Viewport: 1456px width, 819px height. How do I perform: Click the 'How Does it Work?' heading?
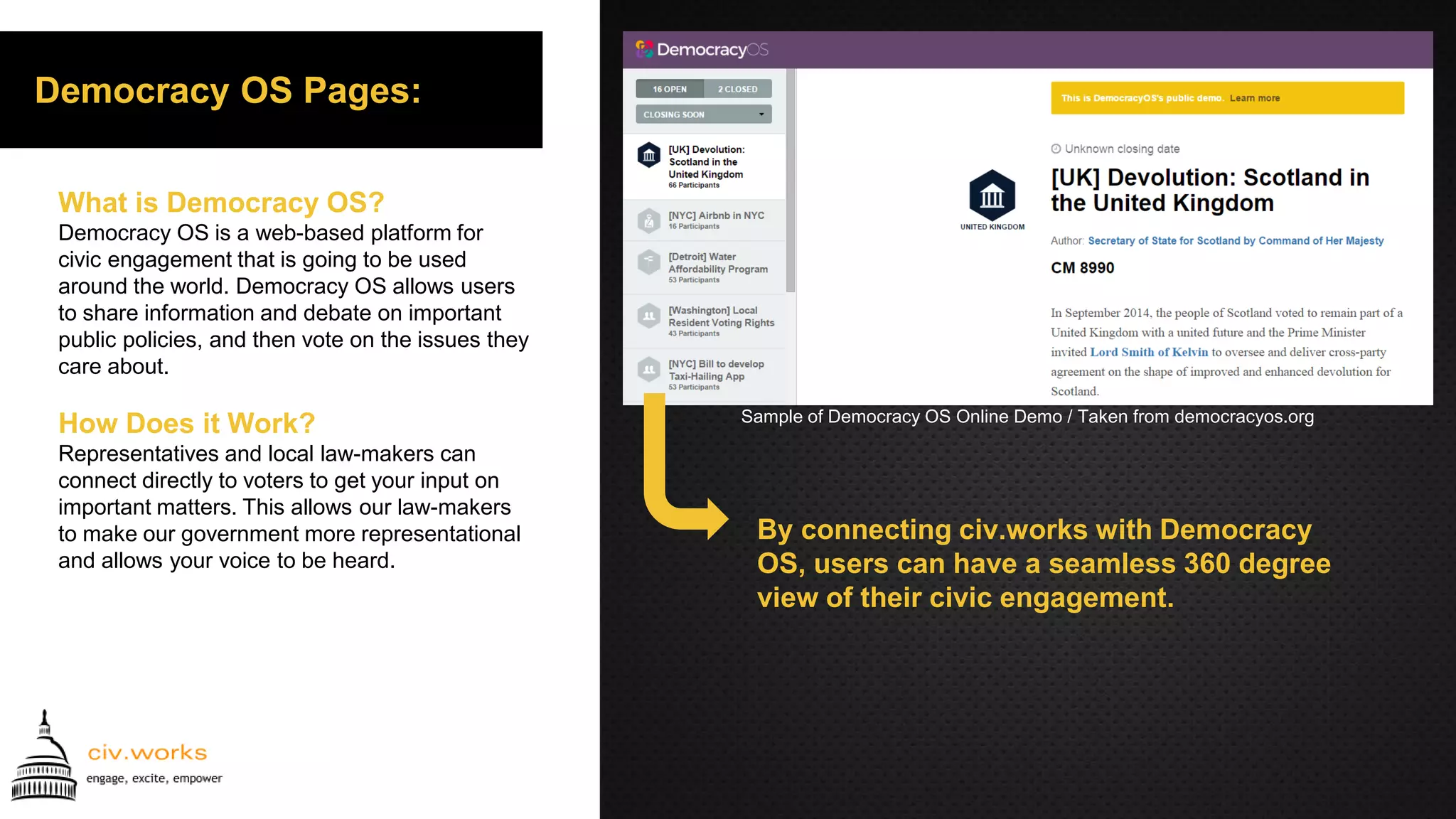point(186,424)
